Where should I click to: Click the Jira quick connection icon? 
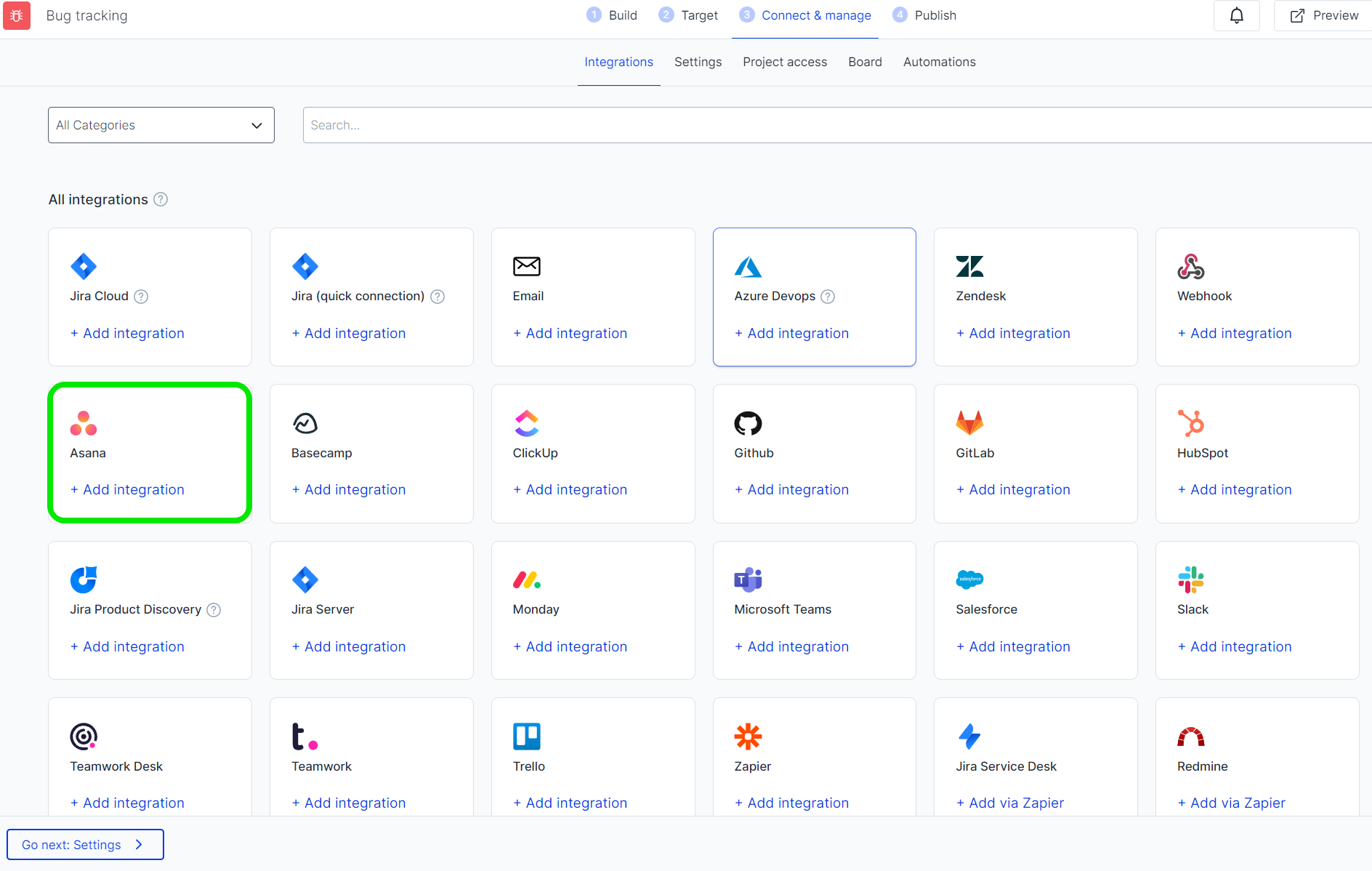[305, 266]
